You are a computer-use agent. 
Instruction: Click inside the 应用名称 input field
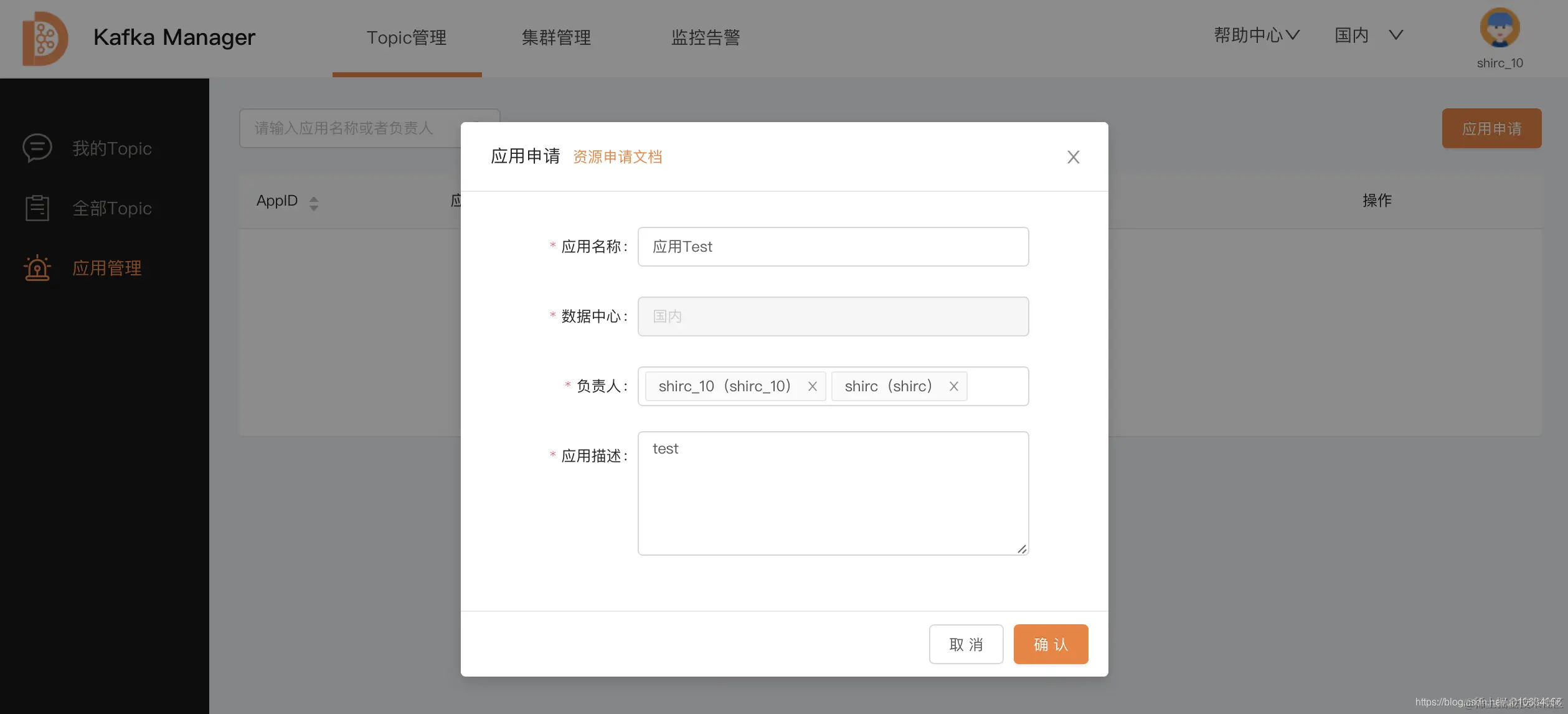tap(833, 246)
